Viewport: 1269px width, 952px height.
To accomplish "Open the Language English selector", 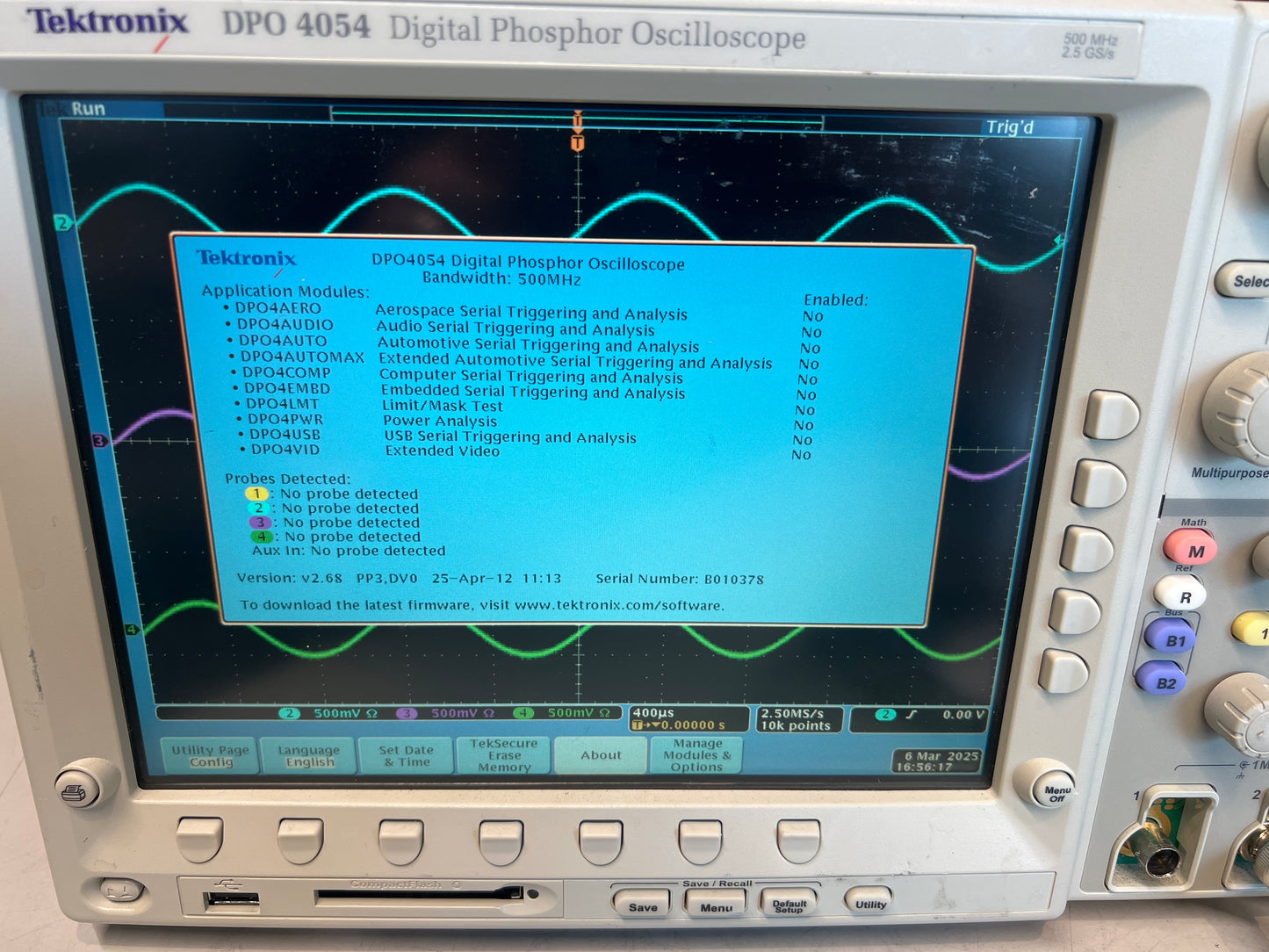I will coord(309,756).
